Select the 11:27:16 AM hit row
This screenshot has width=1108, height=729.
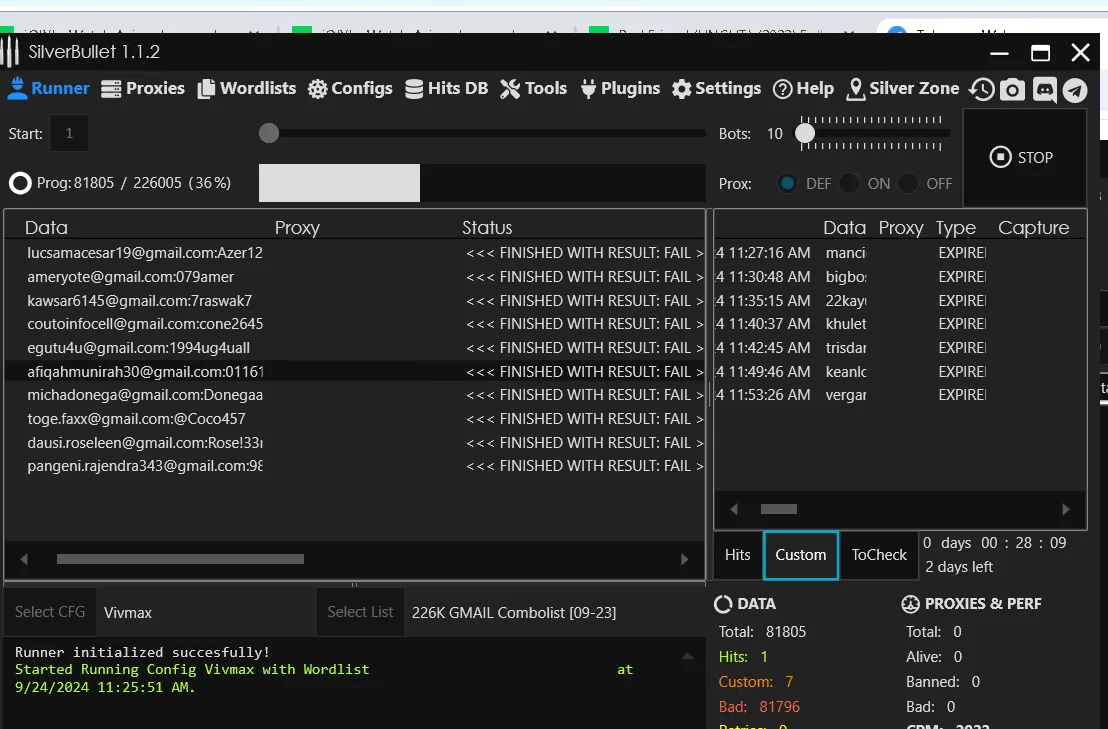(x=900, y=253)
